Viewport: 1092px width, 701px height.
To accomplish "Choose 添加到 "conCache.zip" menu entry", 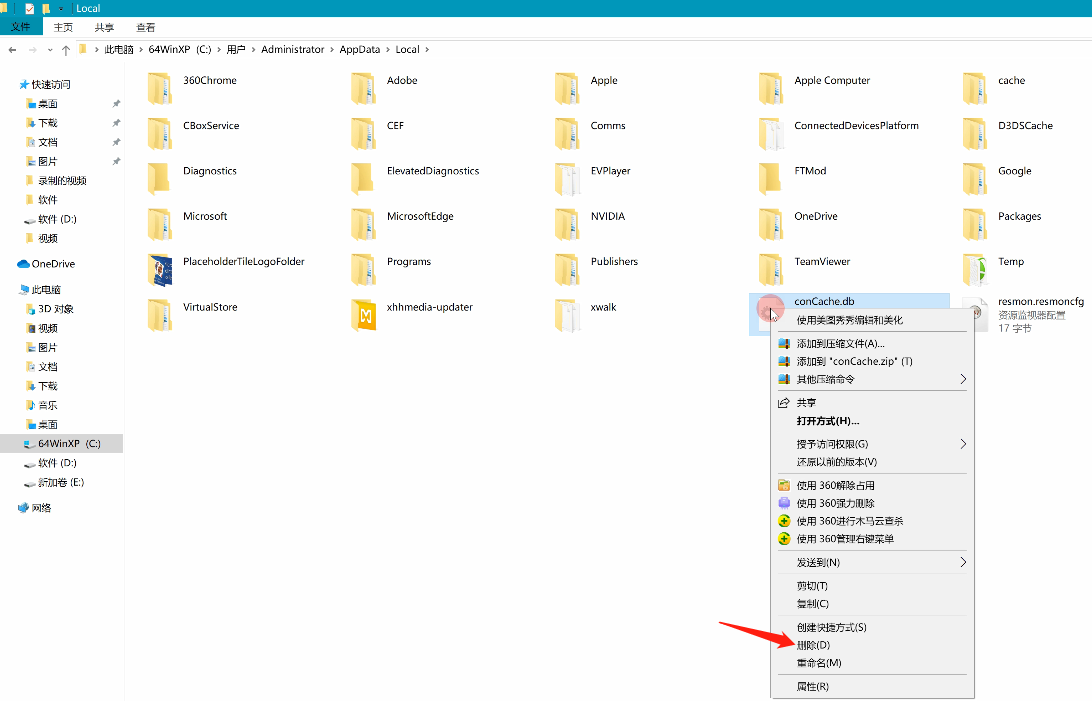I will pos(872,361).
